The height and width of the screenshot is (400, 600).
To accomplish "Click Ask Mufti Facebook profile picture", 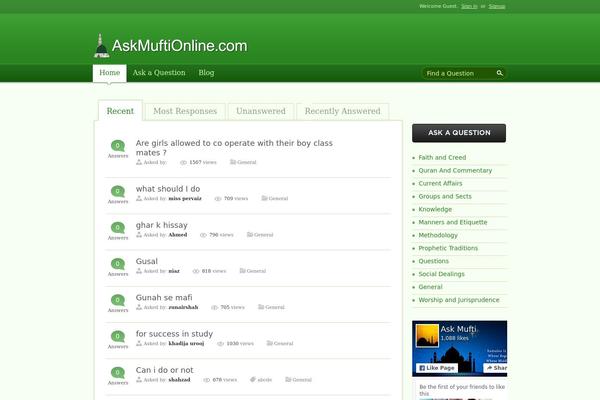I will click(x=427, y=336).
